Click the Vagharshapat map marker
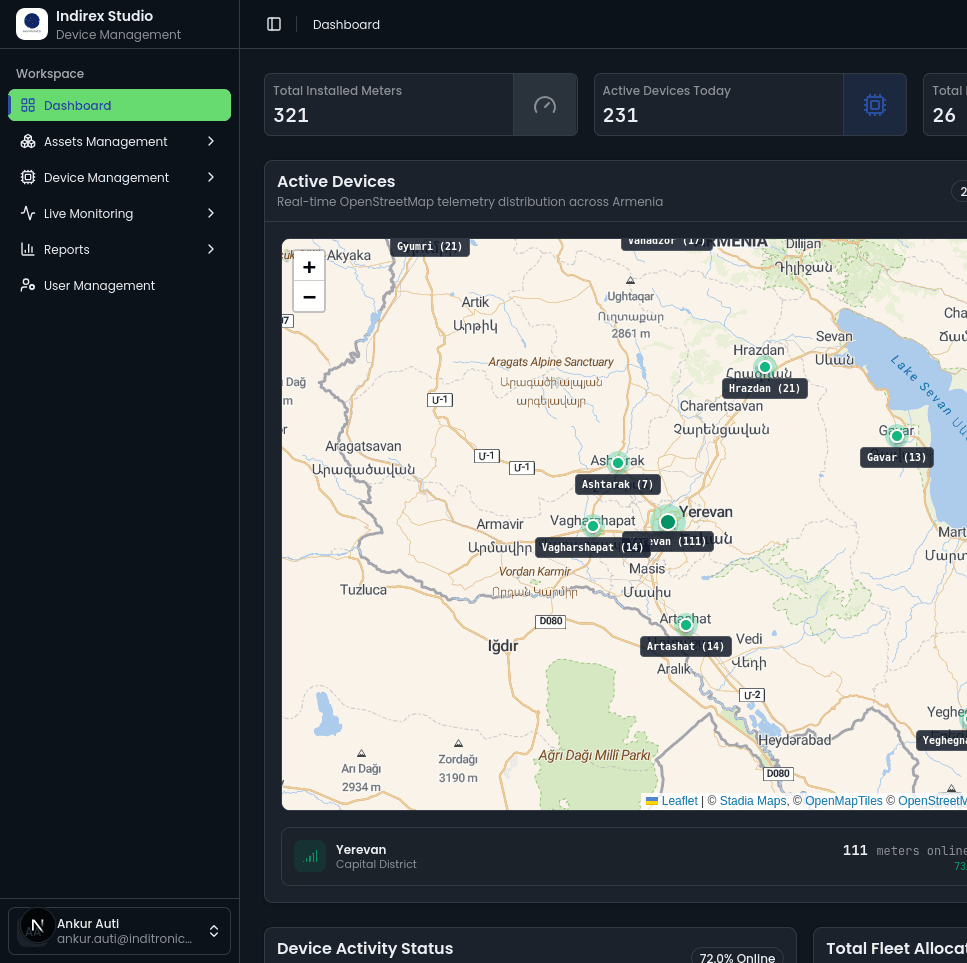 [x=593, y=527]
